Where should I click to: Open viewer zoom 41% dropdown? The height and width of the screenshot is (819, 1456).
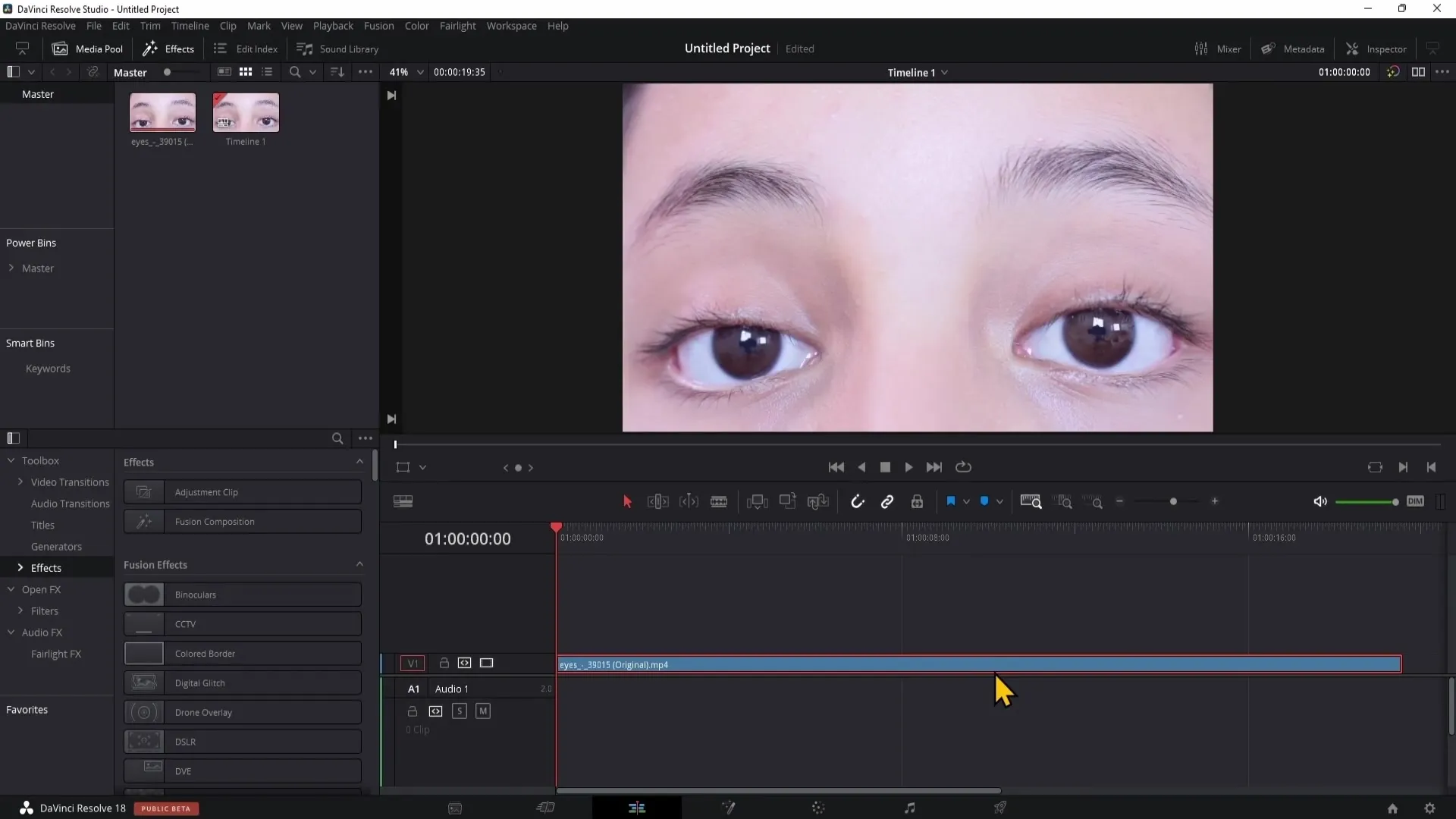click(x=406, y=72)
